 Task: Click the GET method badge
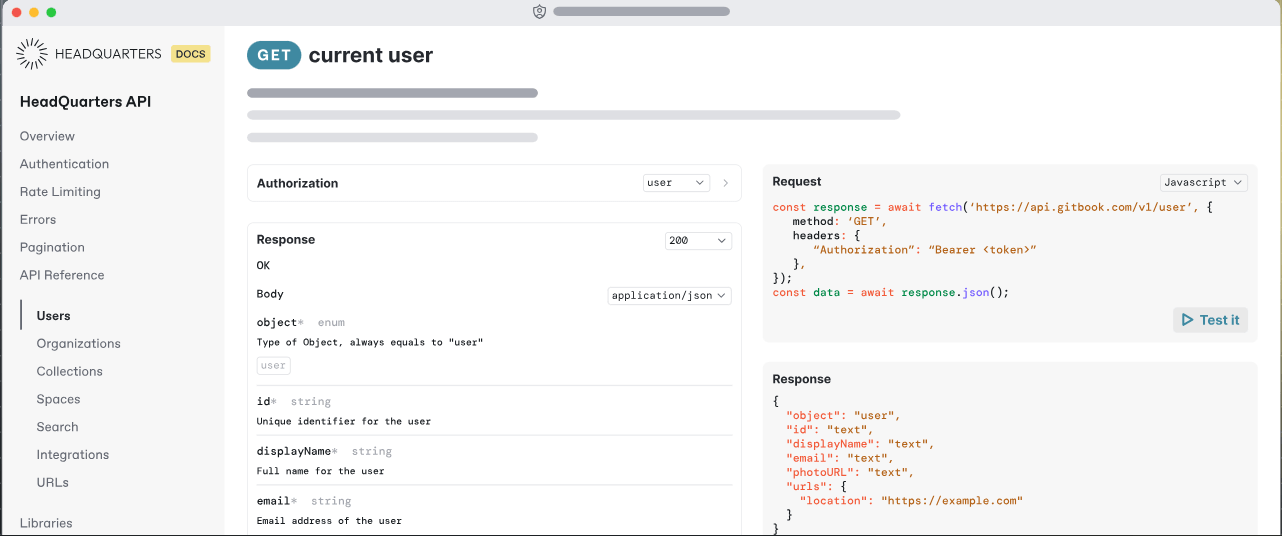[x=274, y=56]
